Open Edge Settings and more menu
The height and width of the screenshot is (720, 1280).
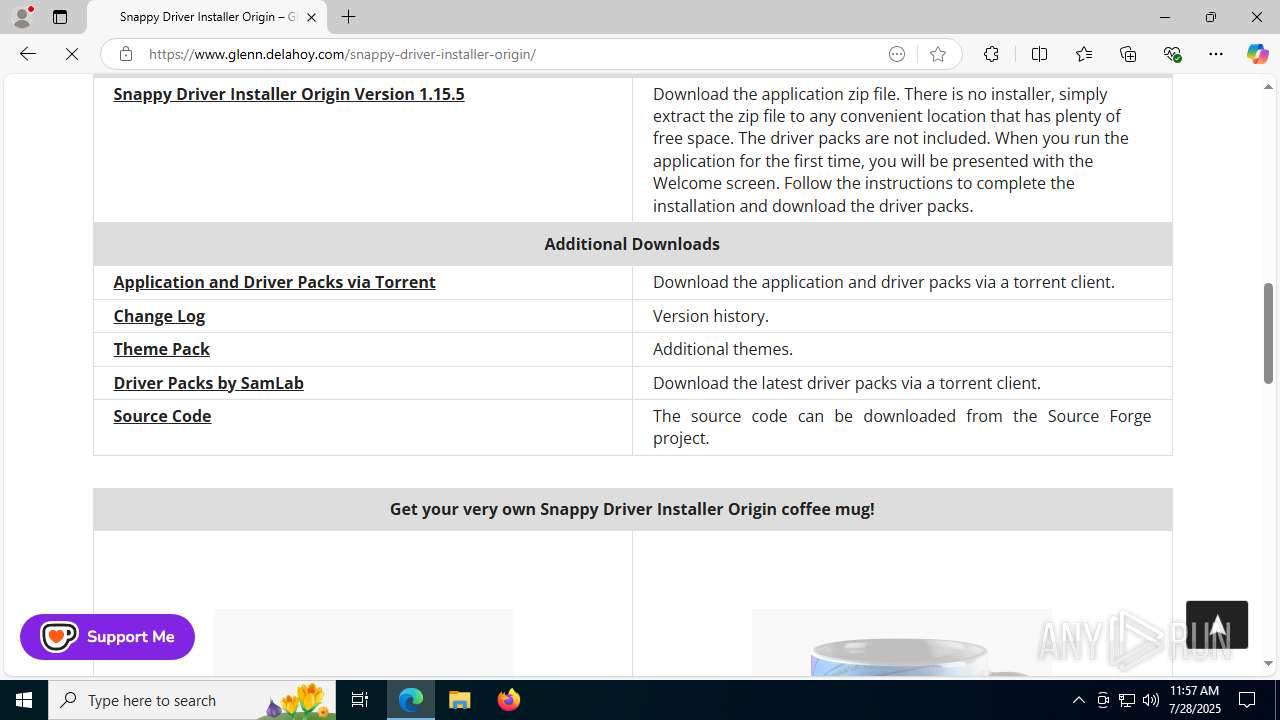click(x=1216, y=54)
